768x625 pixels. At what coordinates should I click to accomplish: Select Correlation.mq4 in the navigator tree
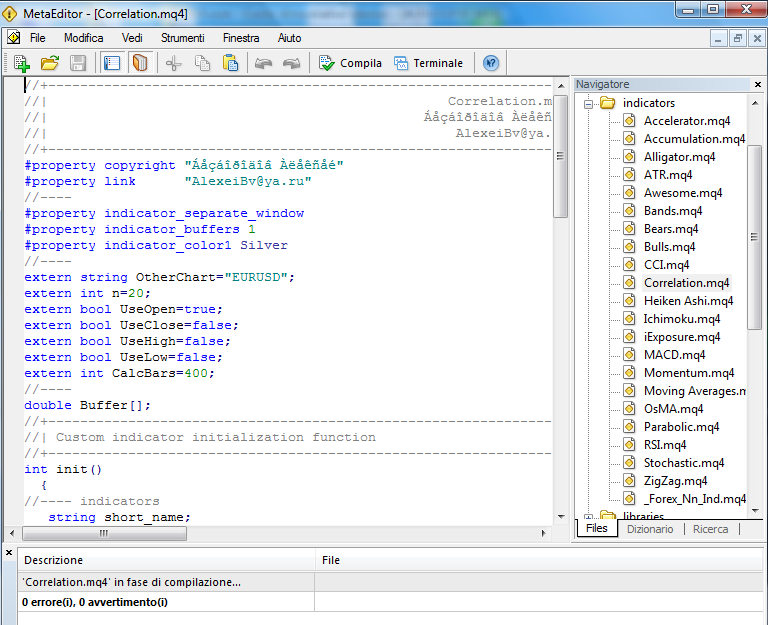tap(686, 283)
